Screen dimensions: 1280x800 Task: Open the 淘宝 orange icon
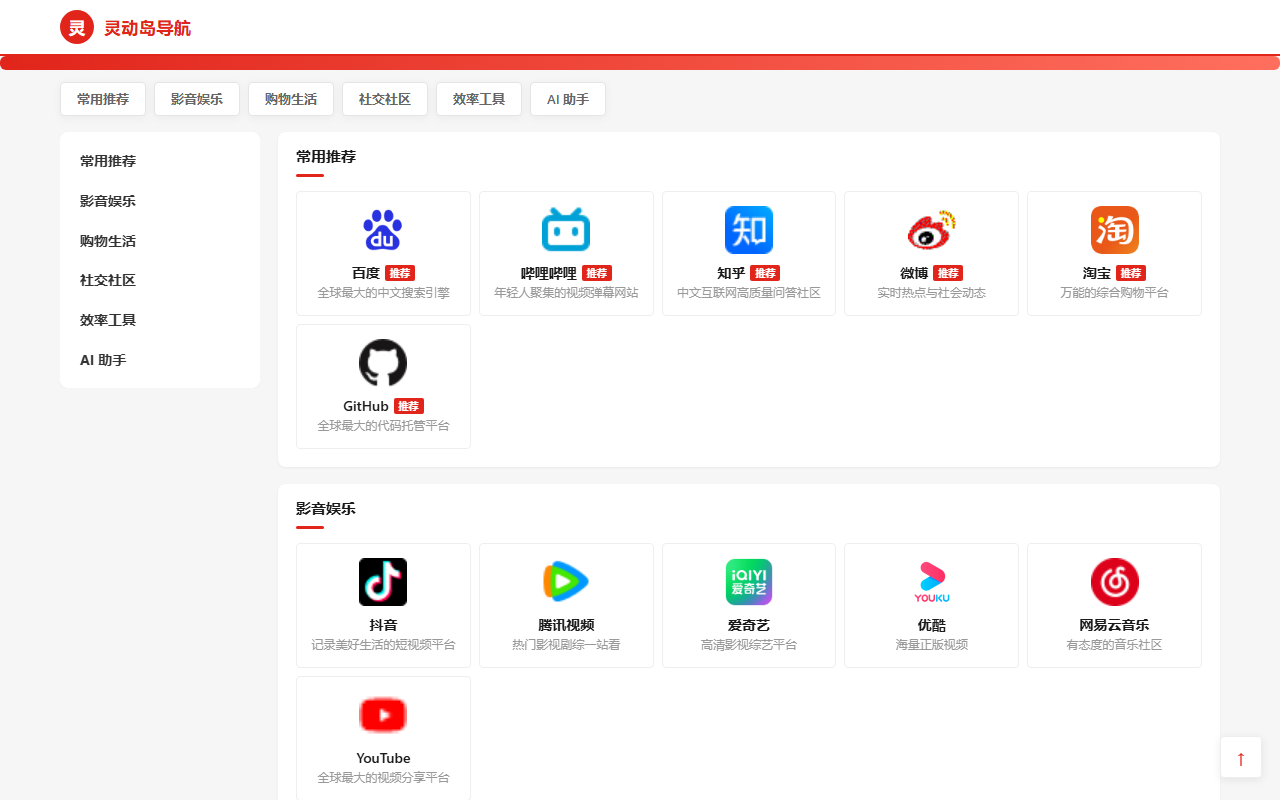(1115, 230)
